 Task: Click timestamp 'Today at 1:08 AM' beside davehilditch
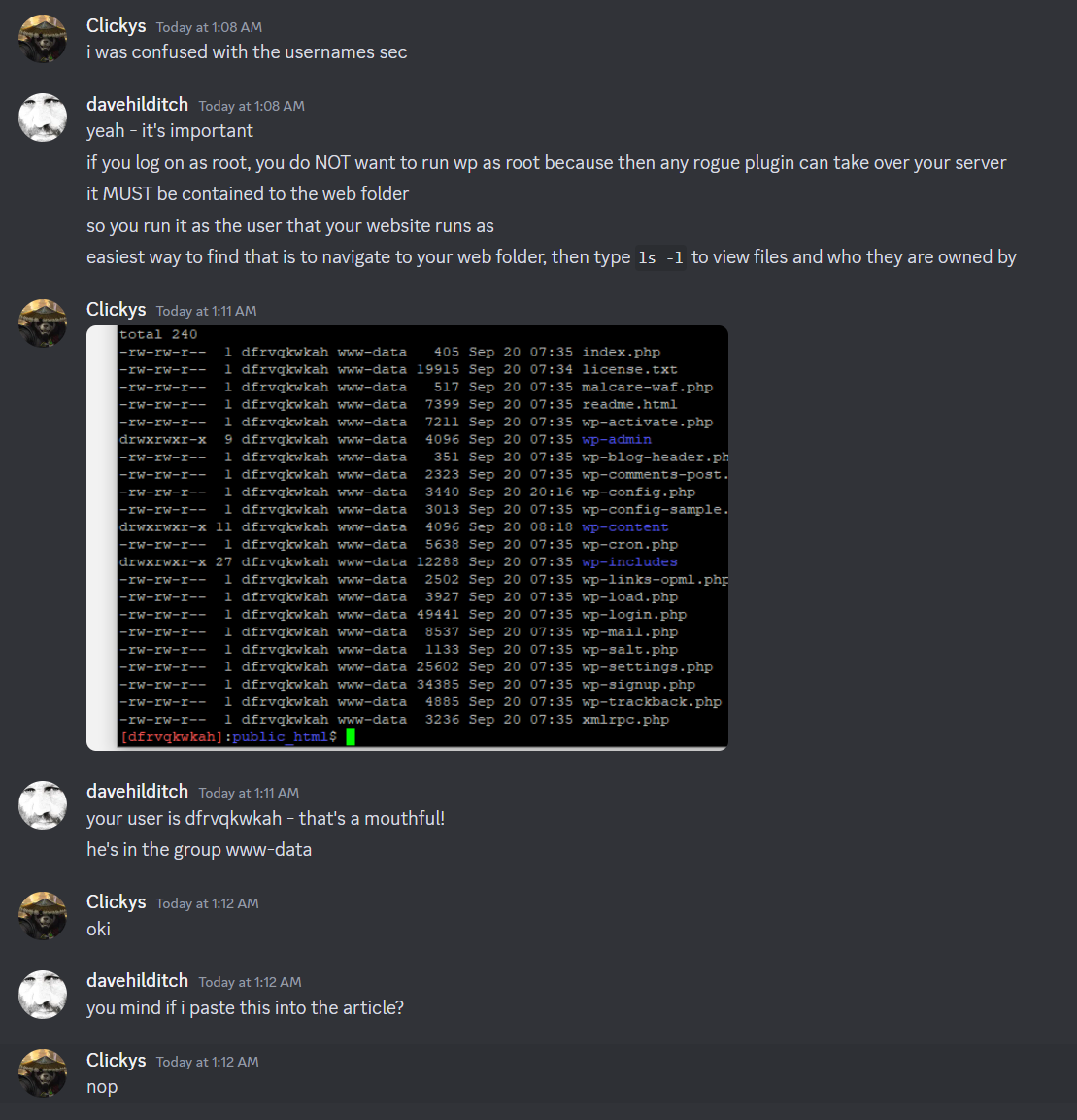tap(252, 107)
